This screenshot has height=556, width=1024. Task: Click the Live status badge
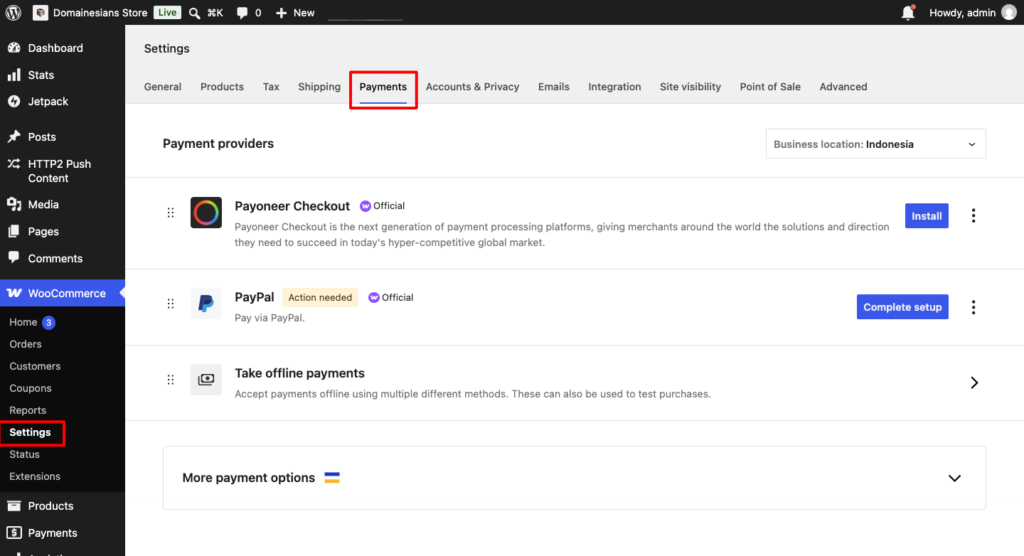(167, 12)
